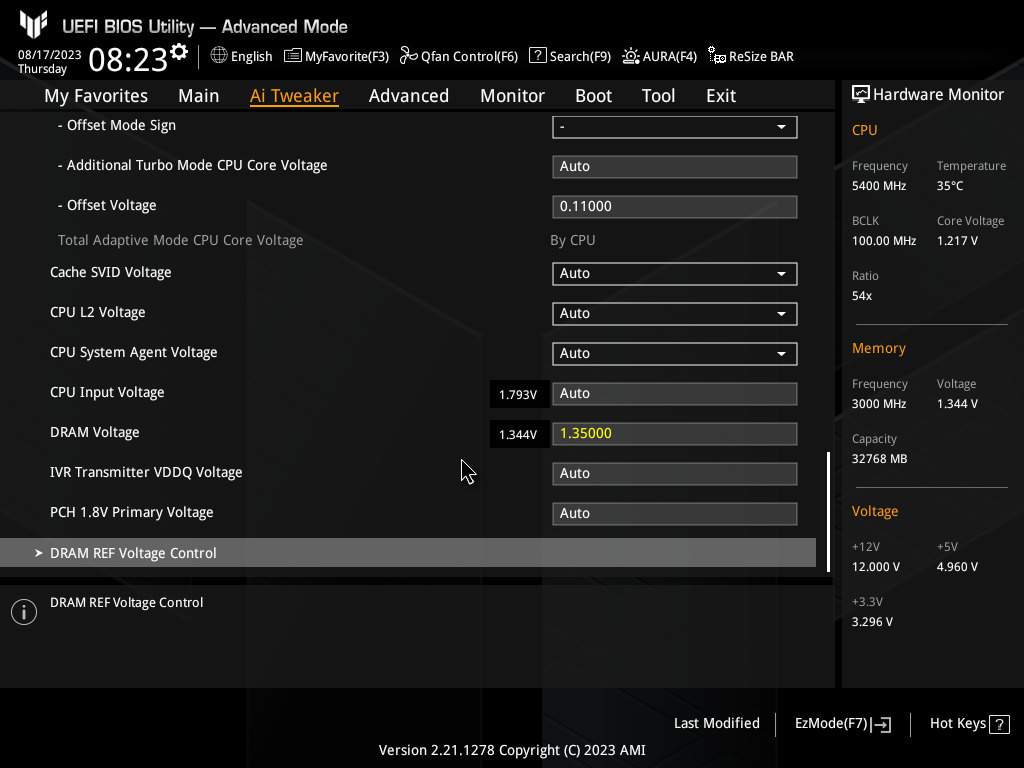Click Total Adaptive Mode CPU Core Voltage text
Viewport: 1024px width, 768px height.
[x=180, y=240]
